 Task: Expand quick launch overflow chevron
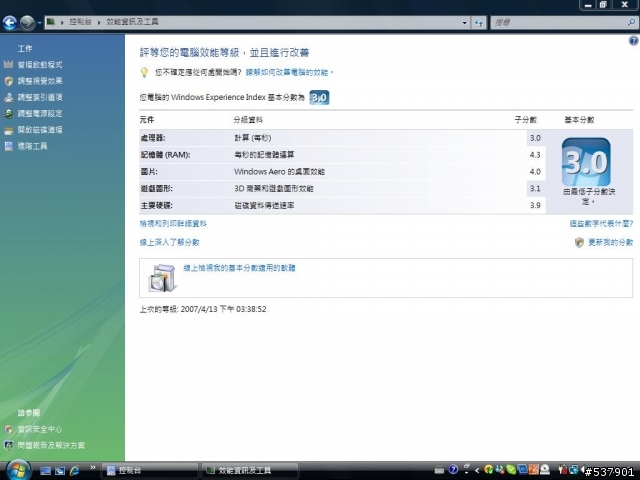tap(93, 467)
